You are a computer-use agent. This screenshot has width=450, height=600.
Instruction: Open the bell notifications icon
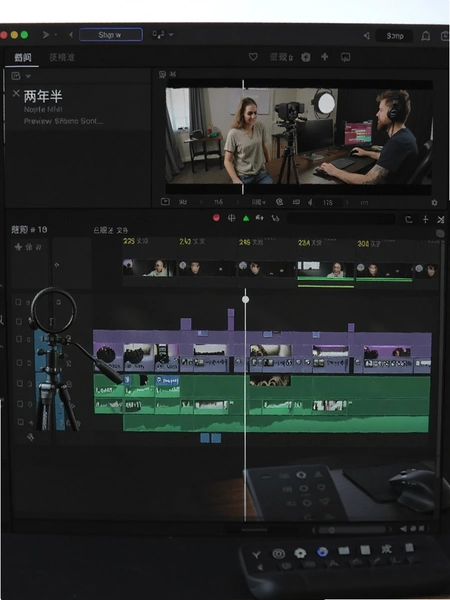pos(426,36)
